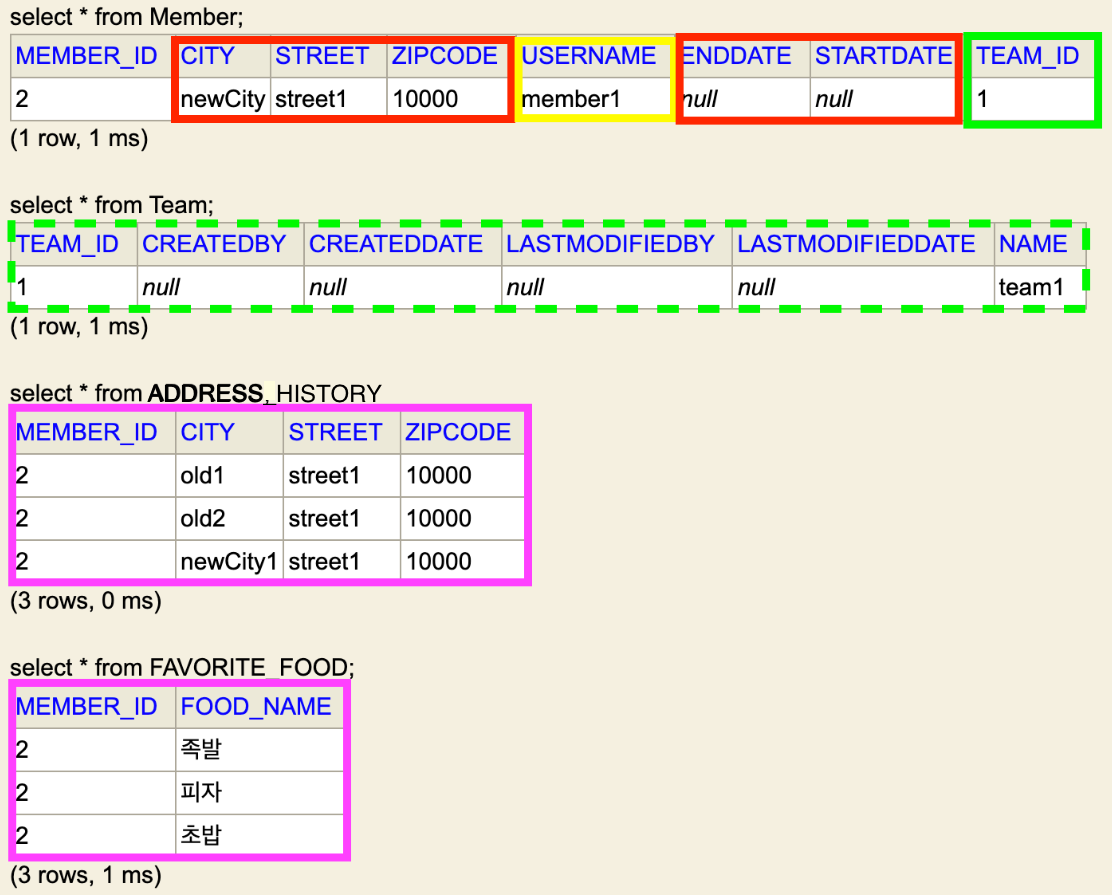Click TEAM_ID header in Member table
Image resolution: width=1112 pixels, height=895 pixels.
(x=1028, y=55)
